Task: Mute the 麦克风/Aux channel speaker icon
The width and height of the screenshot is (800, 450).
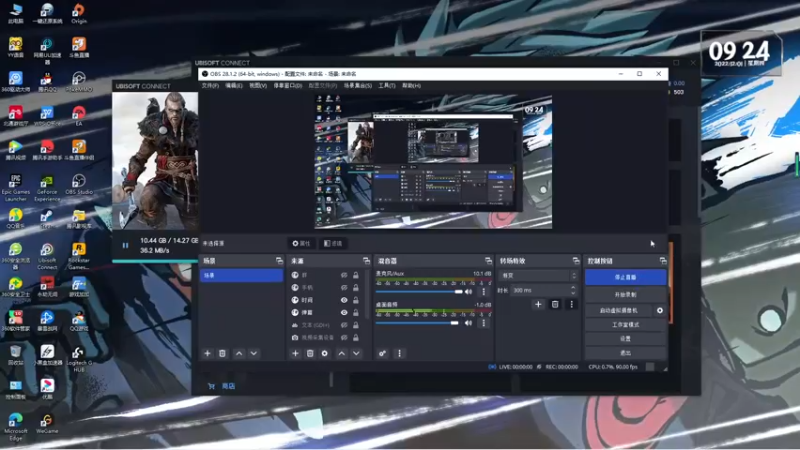Action: point(468,292)
